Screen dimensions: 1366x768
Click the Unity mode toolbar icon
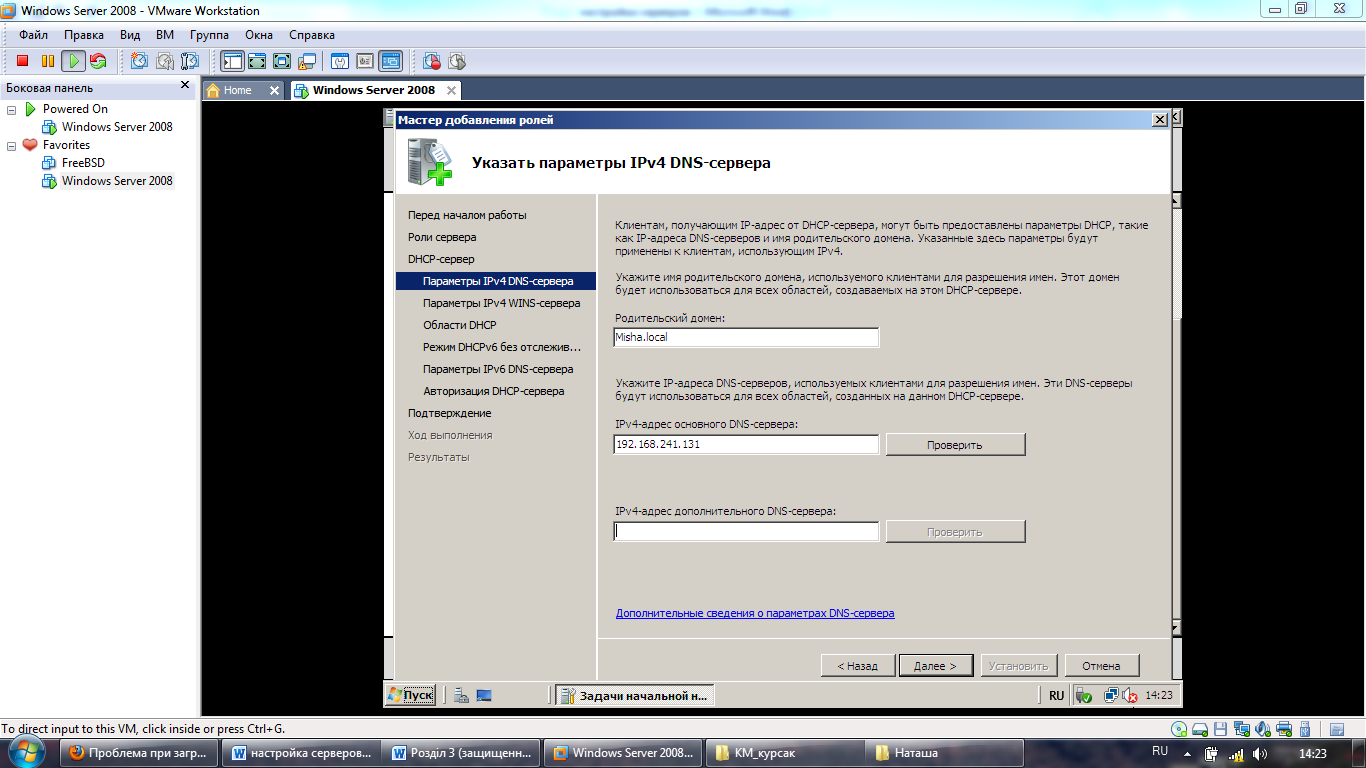(307, 61)
